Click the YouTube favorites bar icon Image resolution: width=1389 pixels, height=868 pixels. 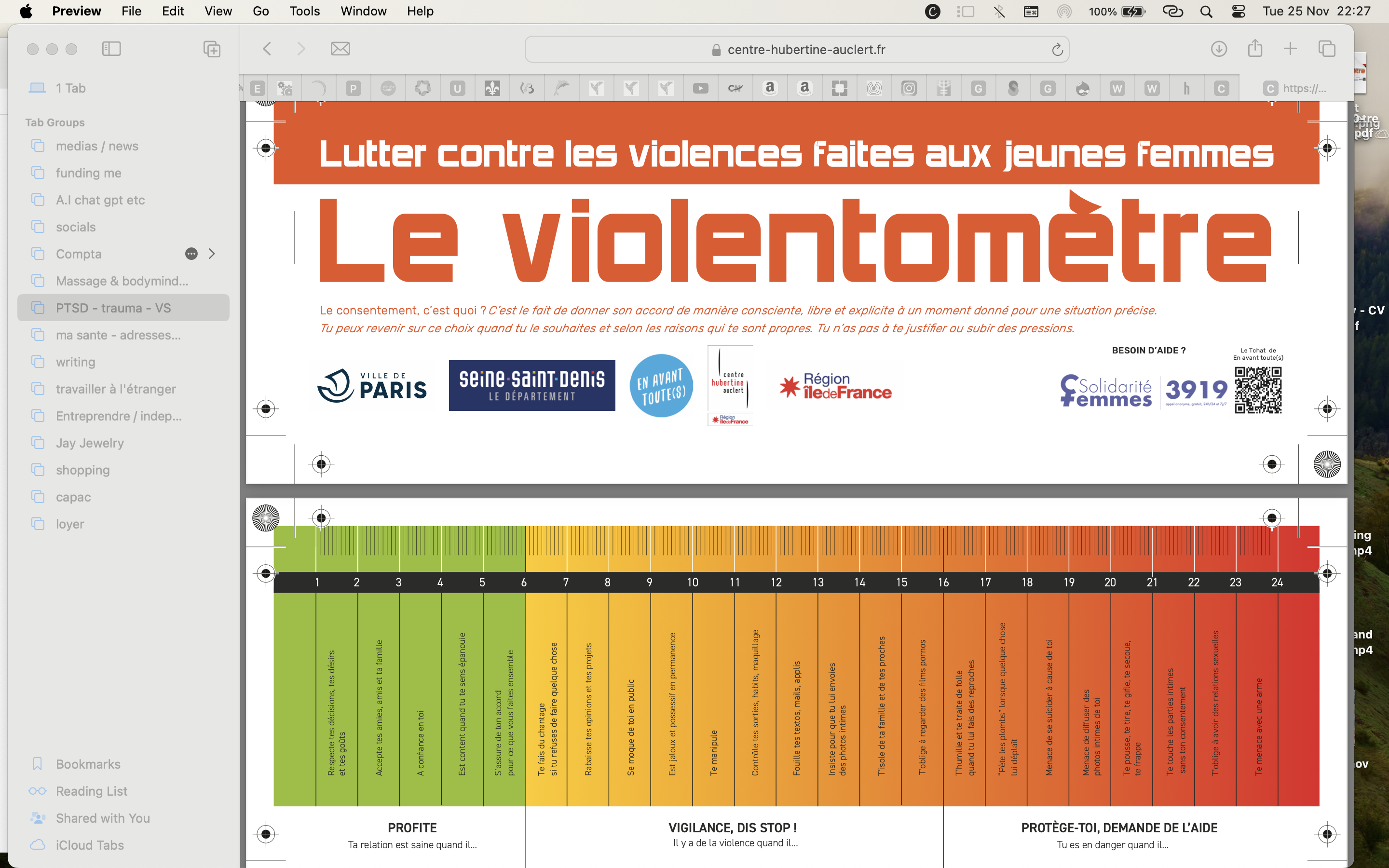(700, 88)
